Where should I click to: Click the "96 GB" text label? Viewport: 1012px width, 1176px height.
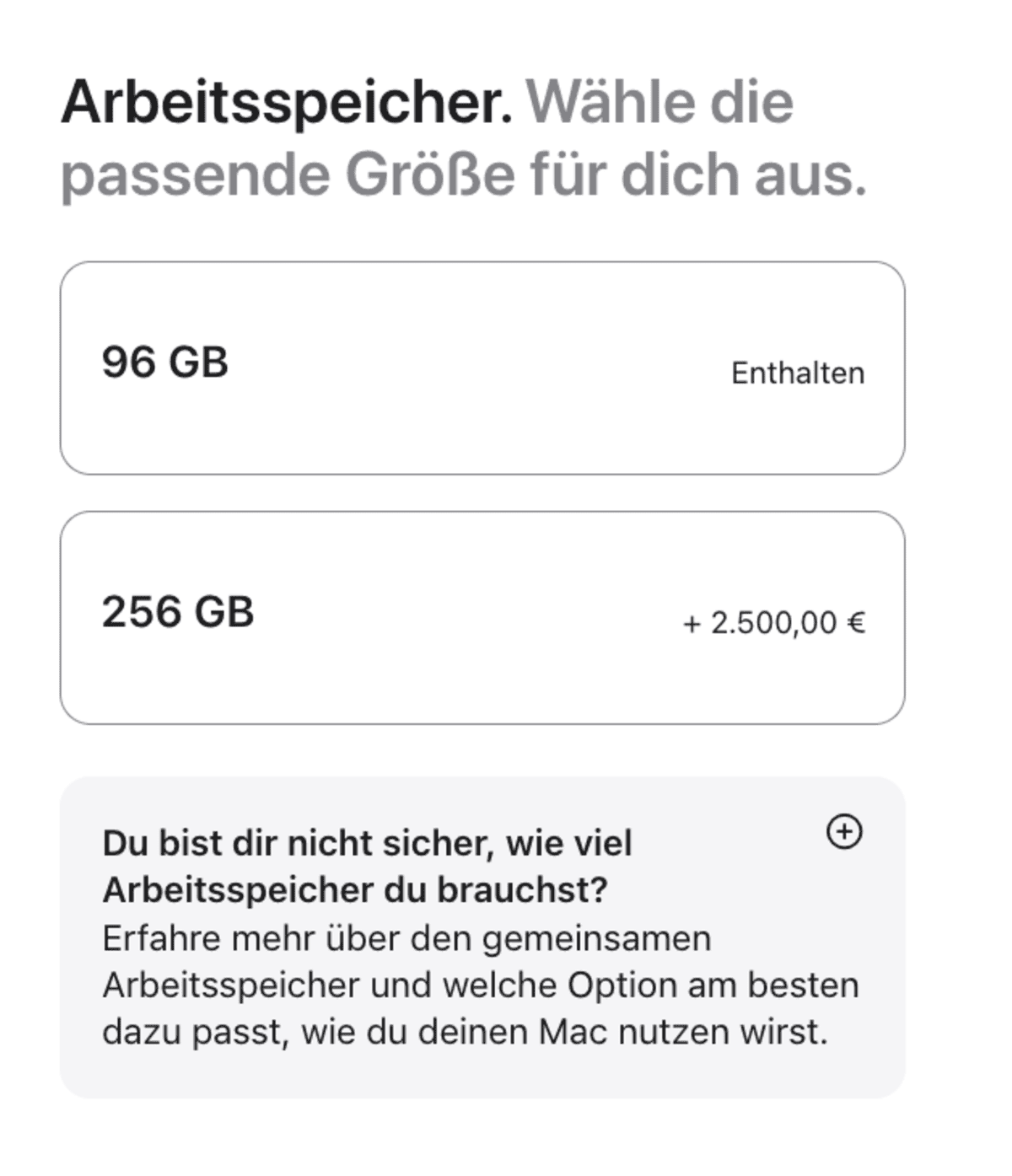point(165,362)
